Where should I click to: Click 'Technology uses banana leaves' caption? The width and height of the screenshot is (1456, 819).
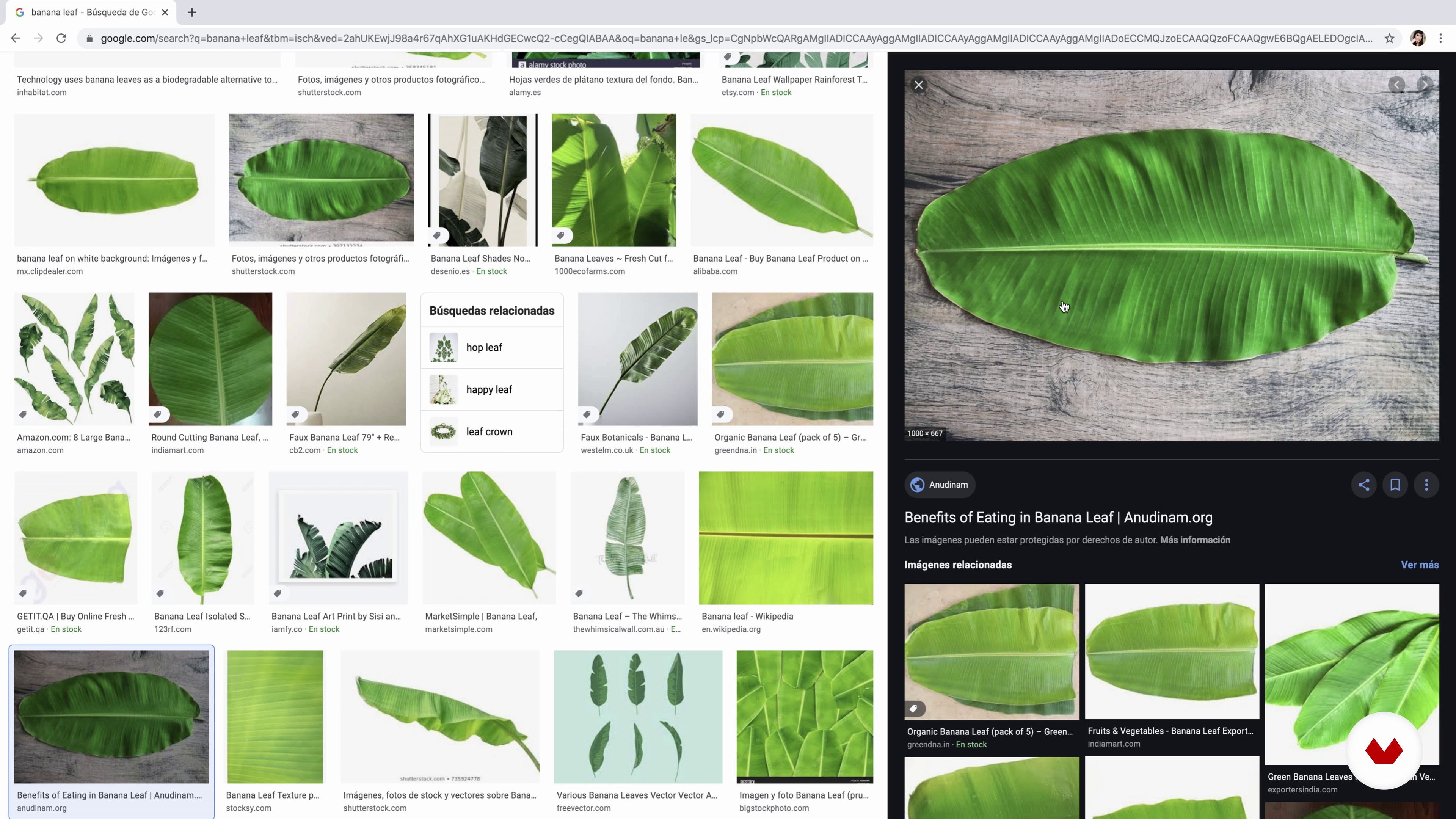pyautogui.click(x=147, y=80)
